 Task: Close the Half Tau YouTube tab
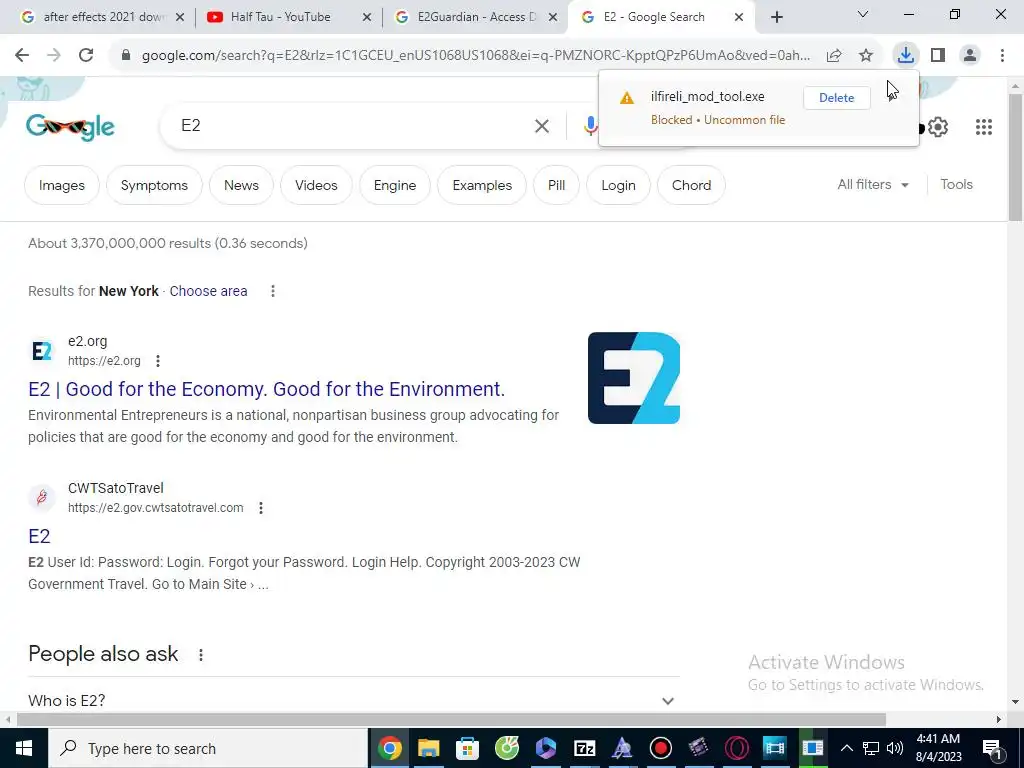click(367, 18)
